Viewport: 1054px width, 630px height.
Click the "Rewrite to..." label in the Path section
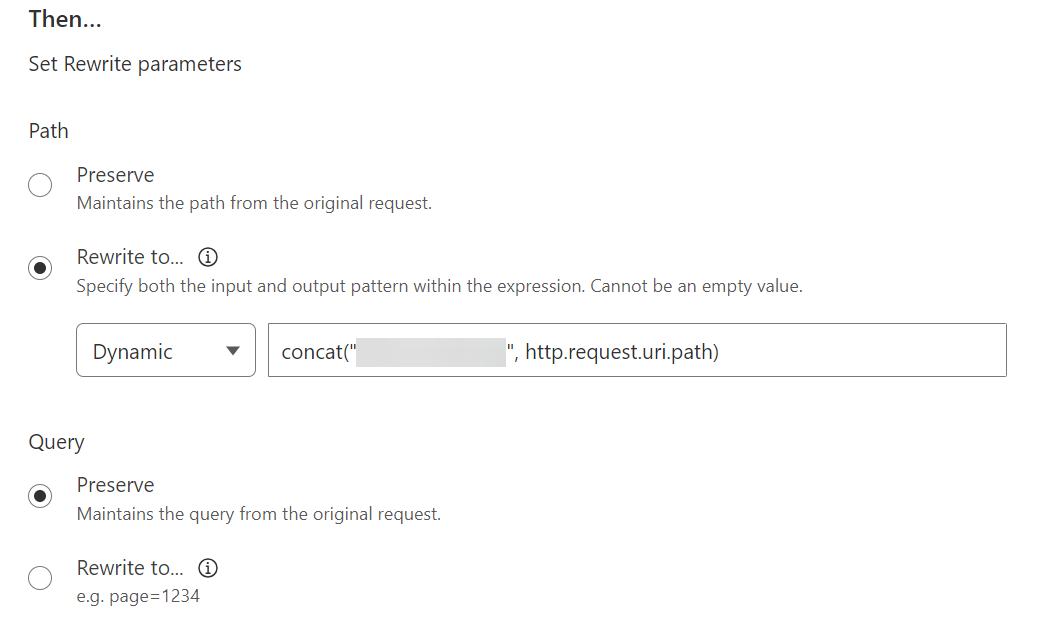(x=130, y=257)
